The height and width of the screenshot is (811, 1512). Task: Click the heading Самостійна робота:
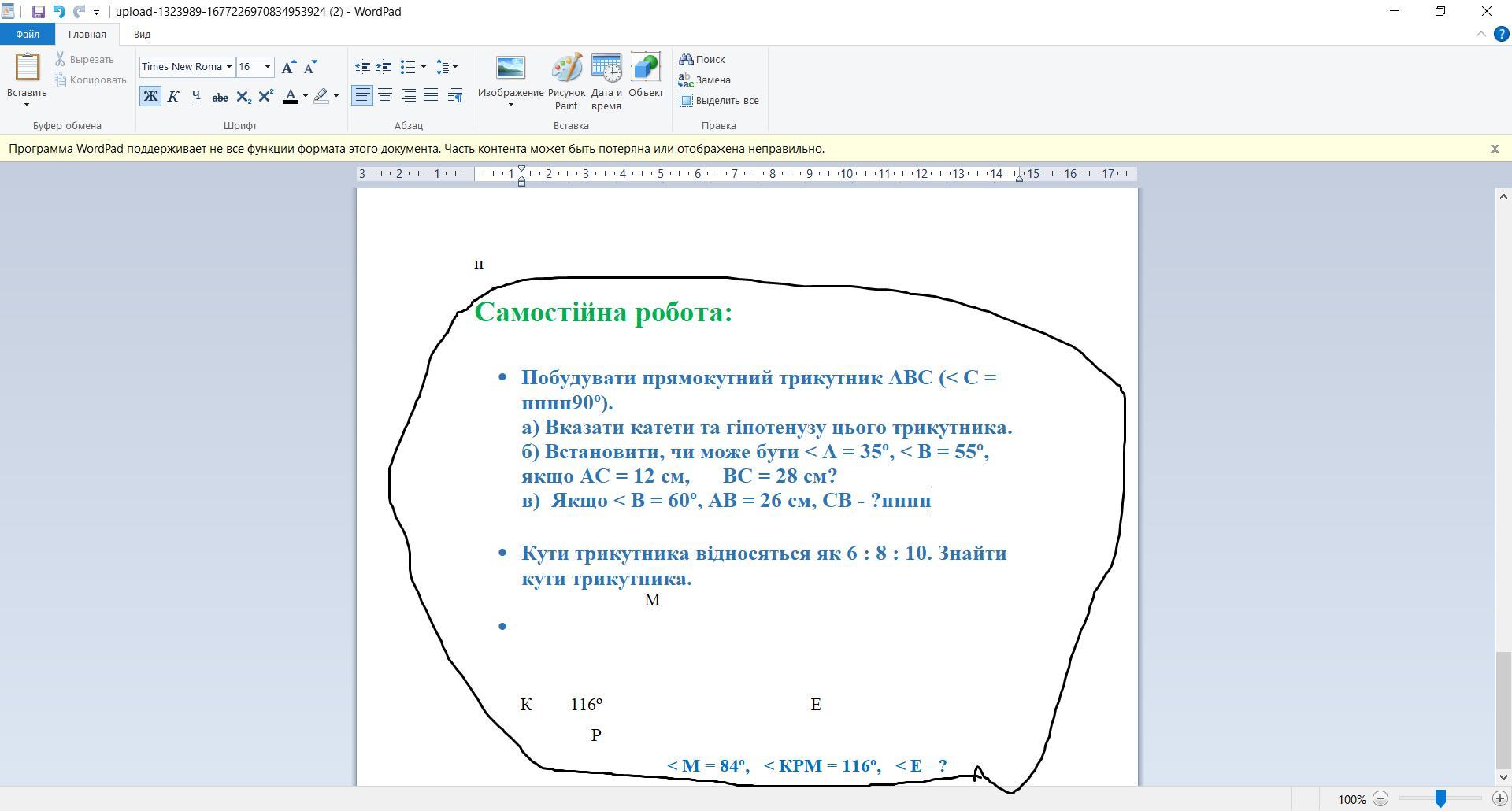[x=603, y=313]
